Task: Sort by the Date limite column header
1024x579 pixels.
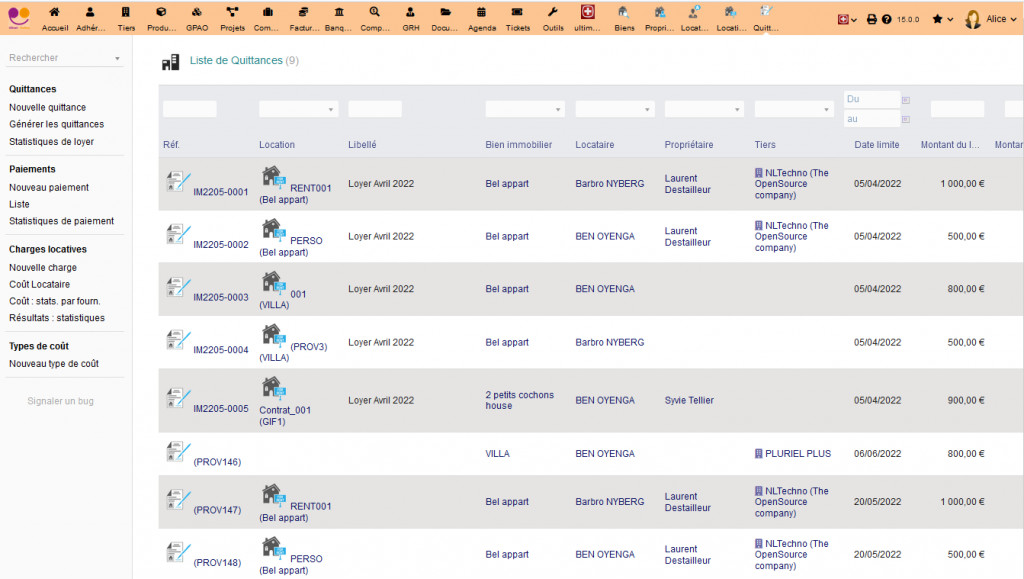Action: pos(877,145)
